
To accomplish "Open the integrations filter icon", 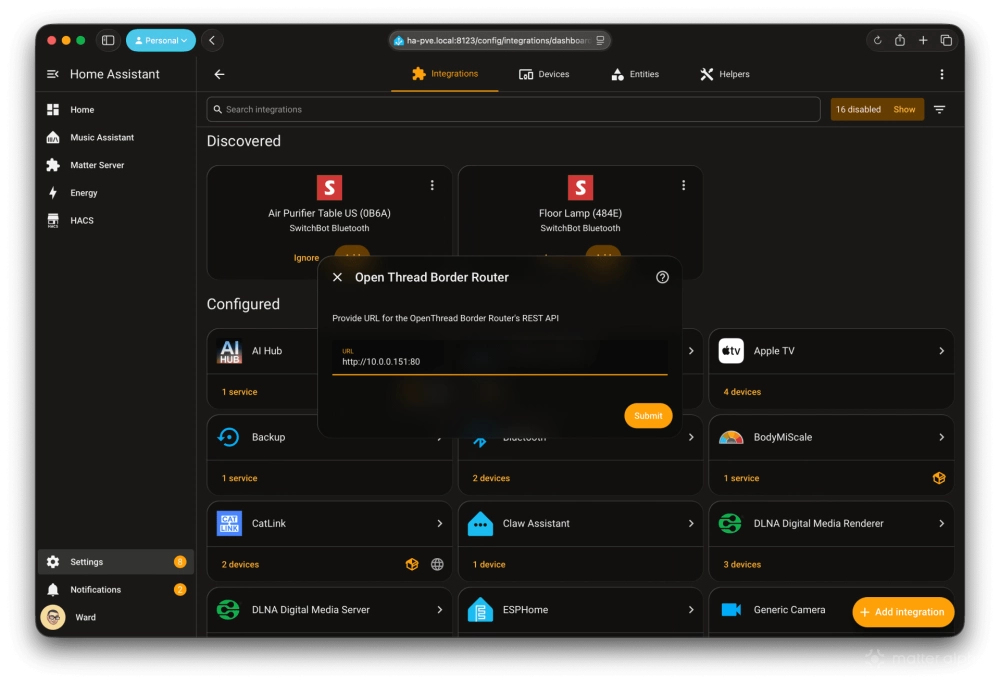I will (939, 110).
